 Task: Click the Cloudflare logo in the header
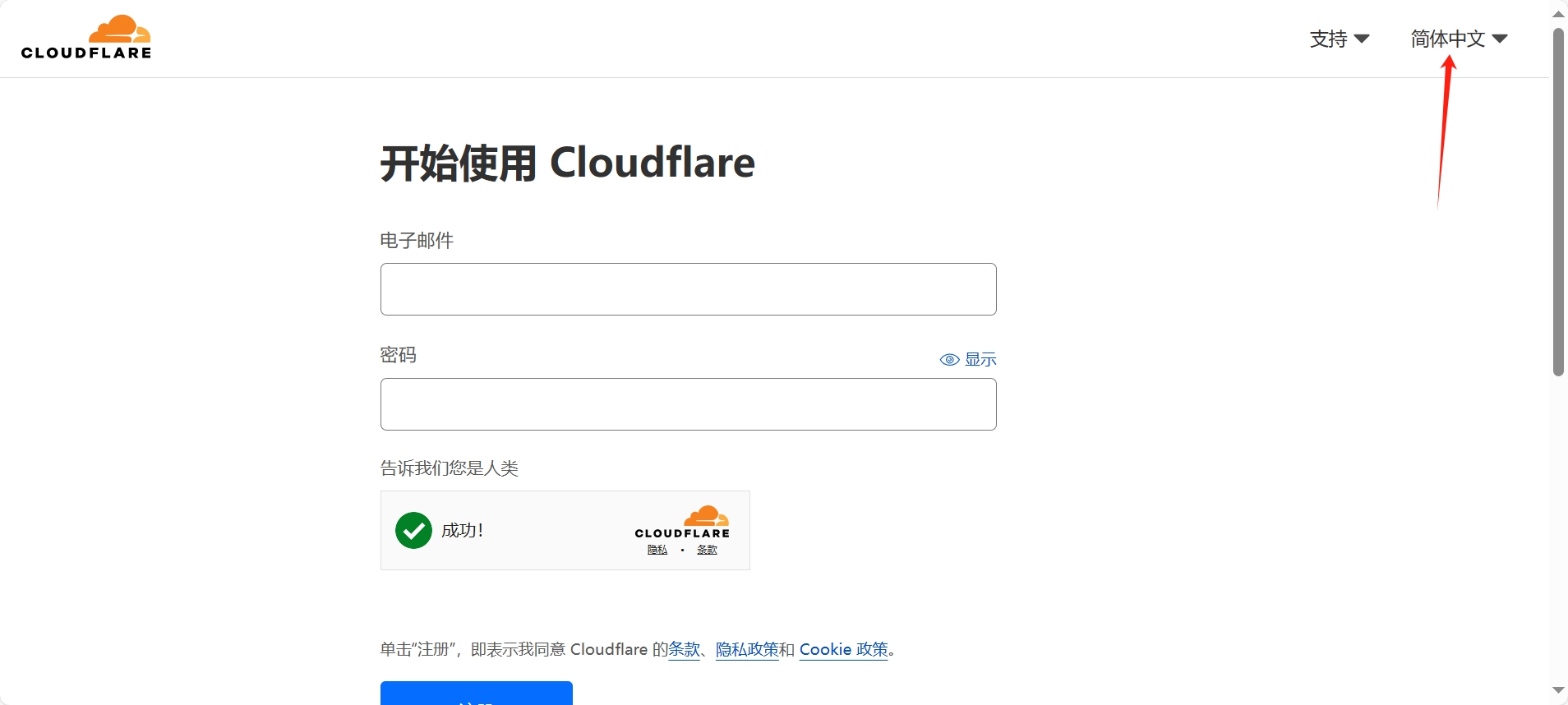point(86,37)
